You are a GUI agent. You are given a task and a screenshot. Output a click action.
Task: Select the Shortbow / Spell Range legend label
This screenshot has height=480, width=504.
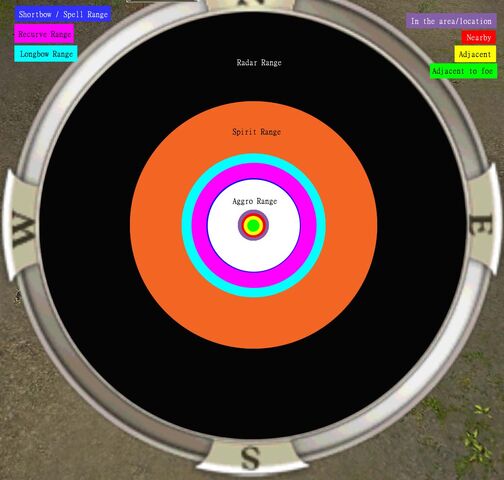pyautogui.click(x=63, y=14)
